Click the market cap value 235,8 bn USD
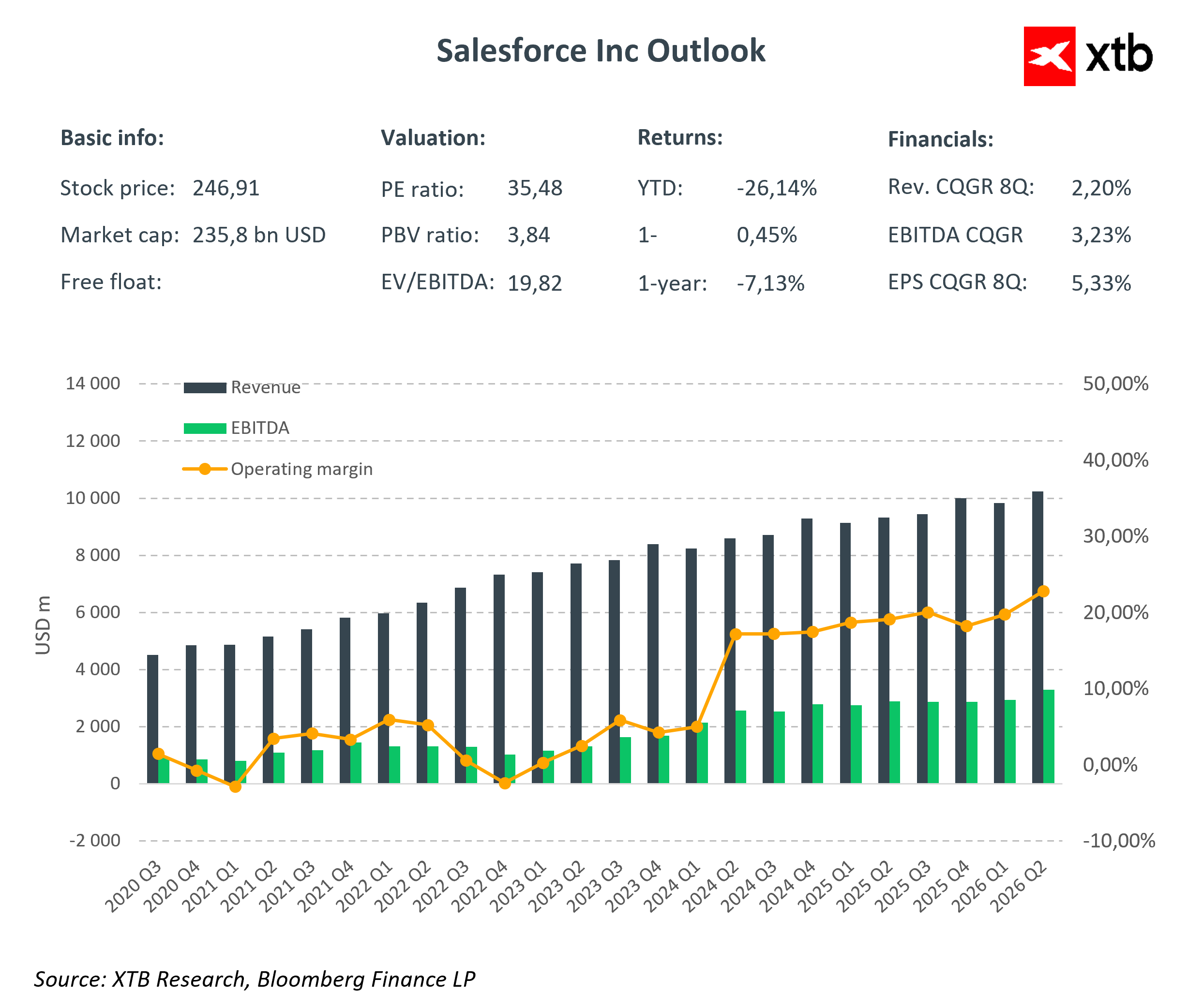This screenshot has height=1008, width=1203. (259, 236)
